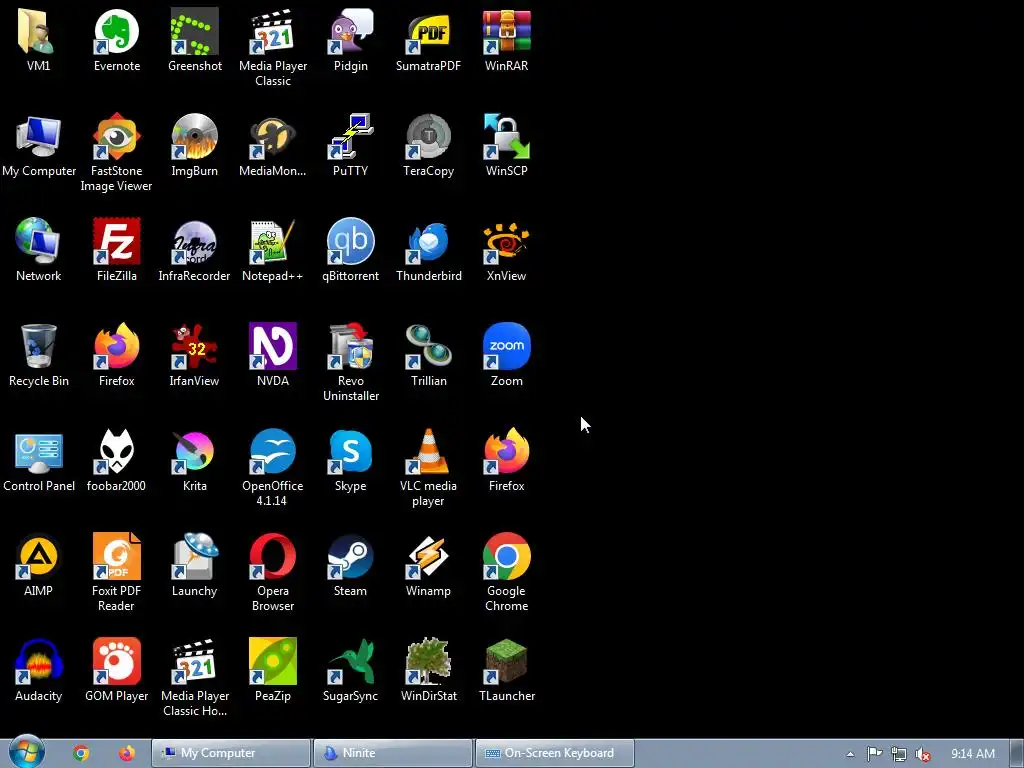Launch Firefox from the taskbar quick launch

point(127,753)
